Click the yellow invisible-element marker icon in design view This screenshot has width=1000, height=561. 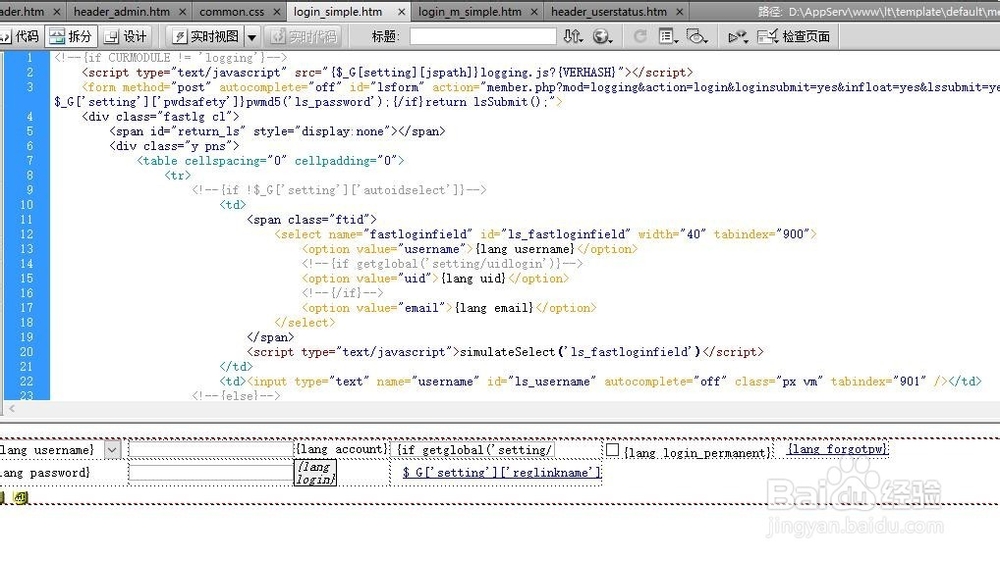click(x=20, y=497)
